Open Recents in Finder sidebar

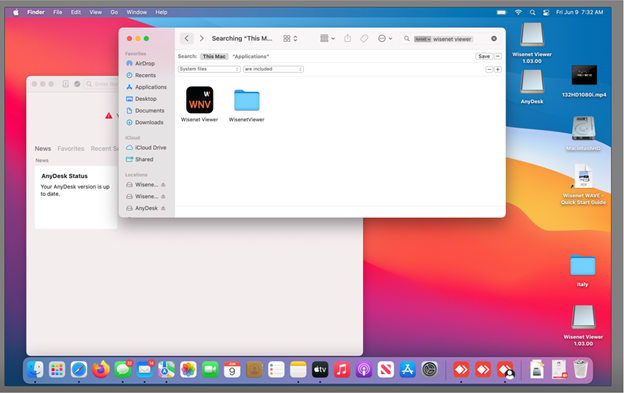[x=145, y=75]
